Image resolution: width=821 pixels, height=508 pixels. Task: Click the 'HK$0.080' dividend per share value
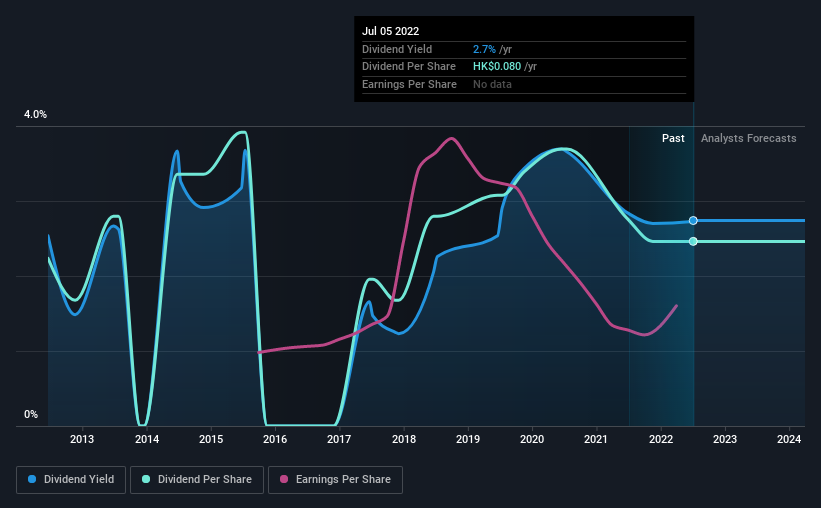tap(497, 67)
